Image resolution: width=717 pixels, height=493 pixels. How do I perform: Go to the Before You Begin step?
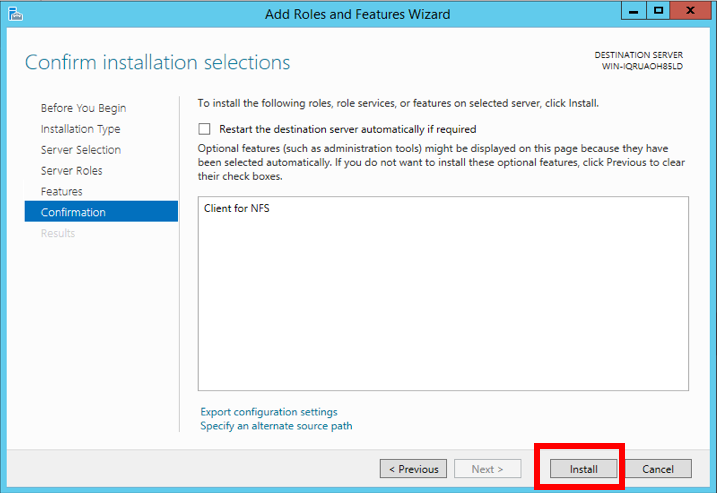point(83,108)
